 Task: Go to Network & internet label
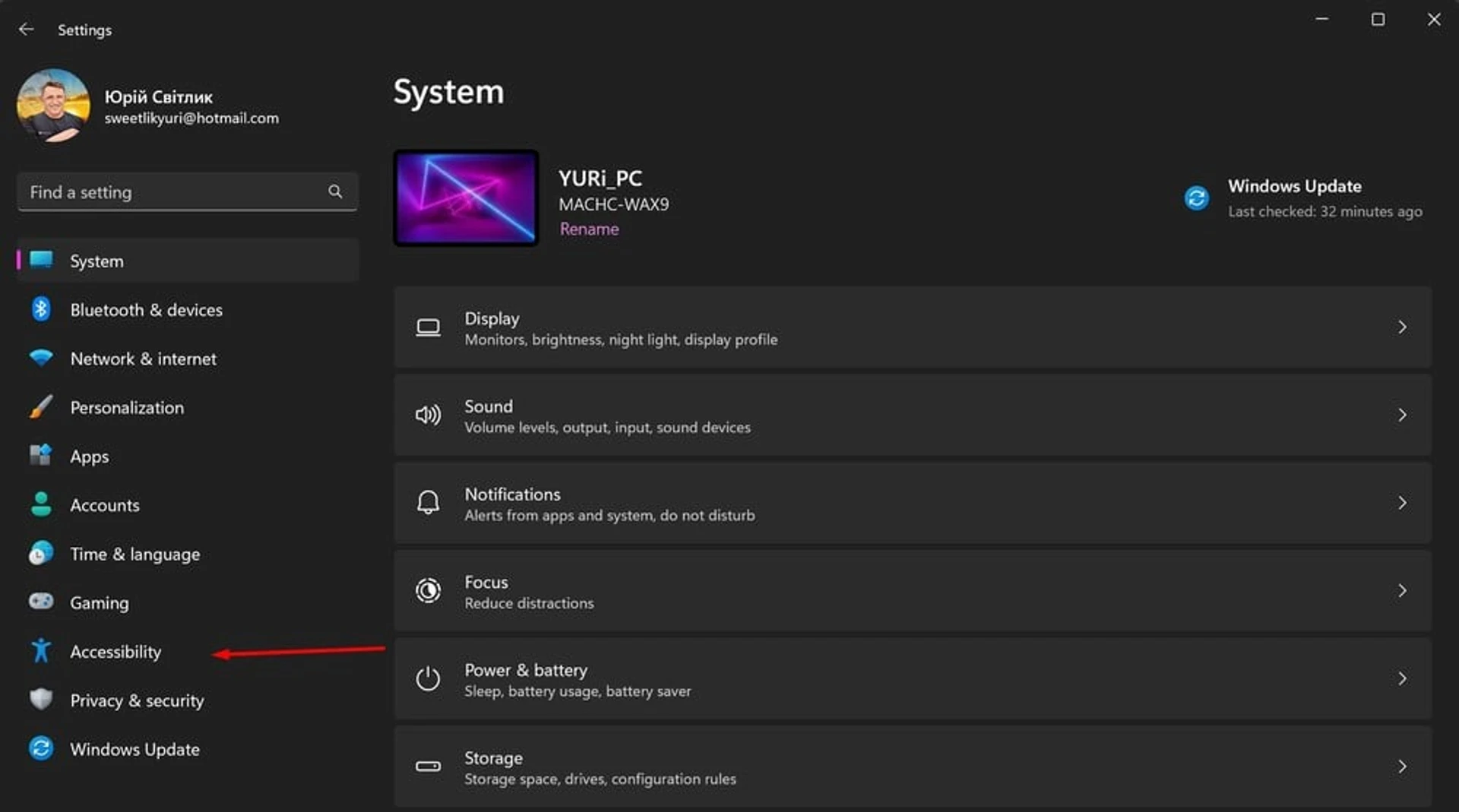coord(143,359)
